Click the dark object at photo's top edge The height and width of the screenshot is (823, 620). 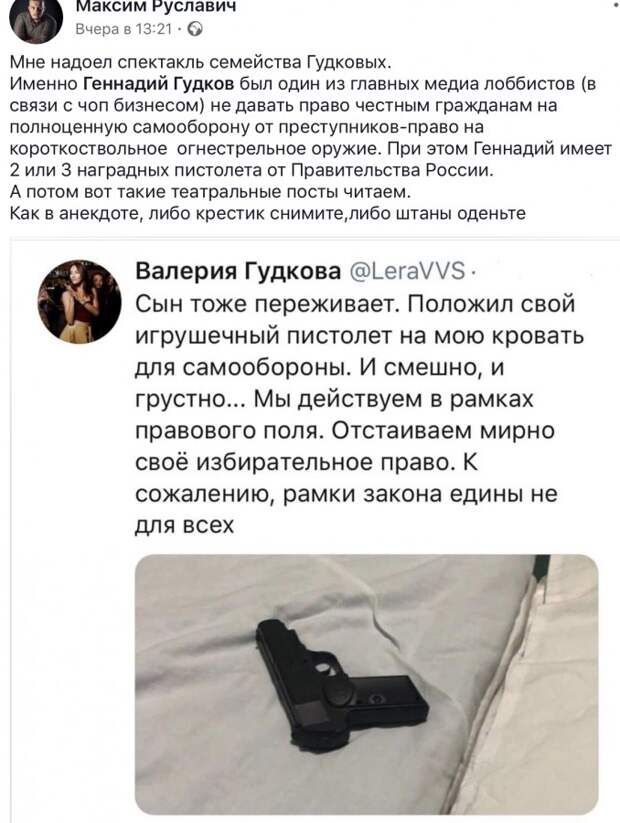[539, 571]
